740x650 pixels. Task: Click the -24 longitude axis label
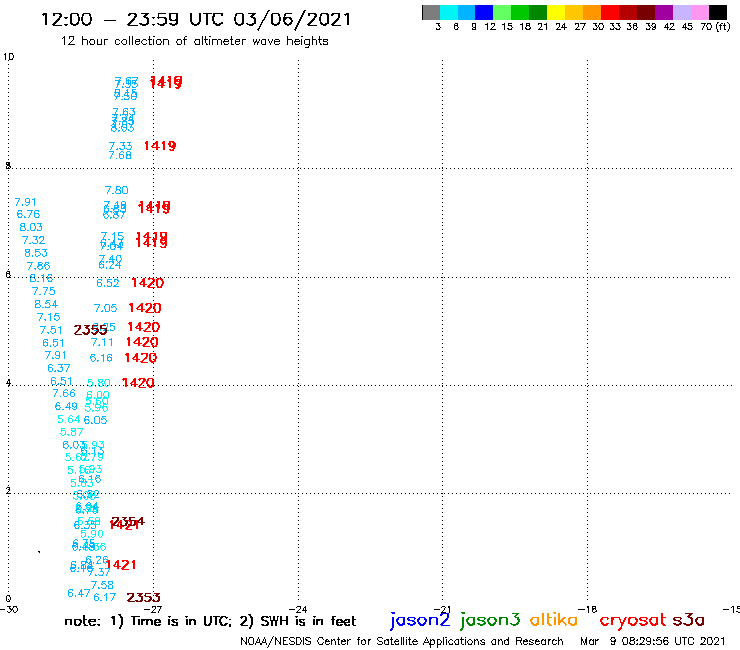click(x=298, y=609)
